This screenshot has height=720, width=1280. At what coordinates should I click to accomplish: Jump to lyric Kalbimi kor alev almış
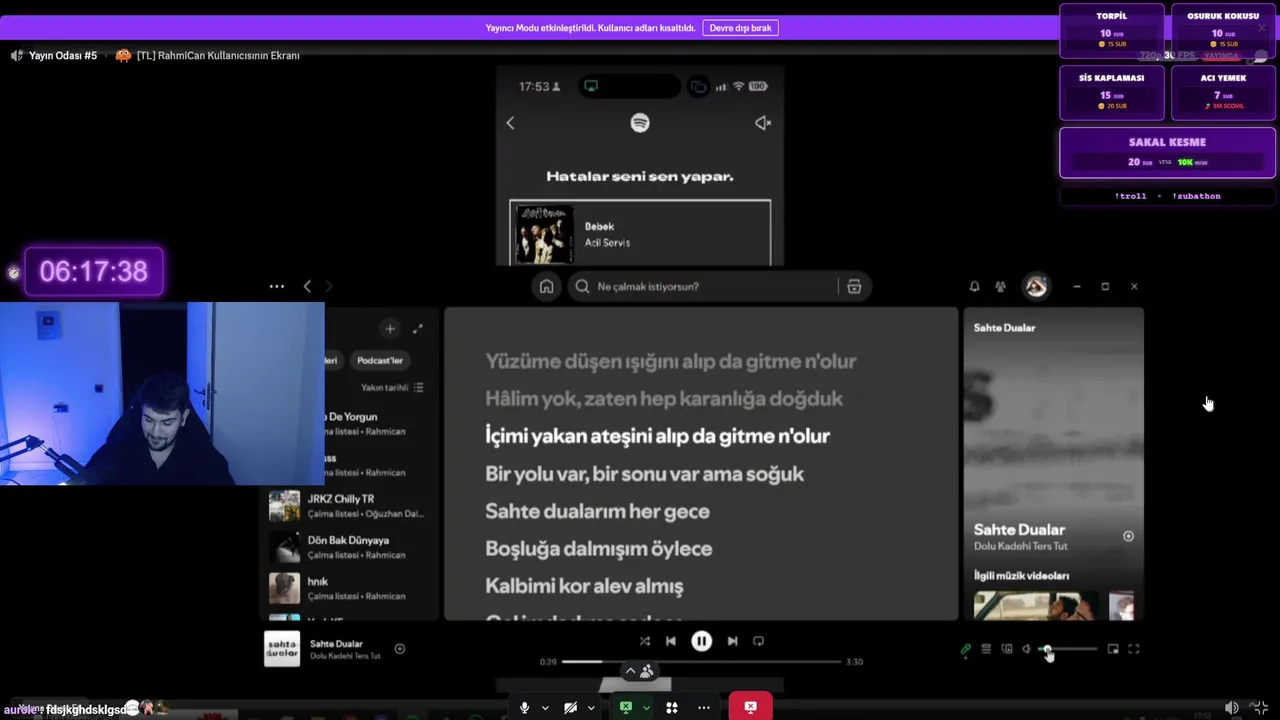pos(584,586)
